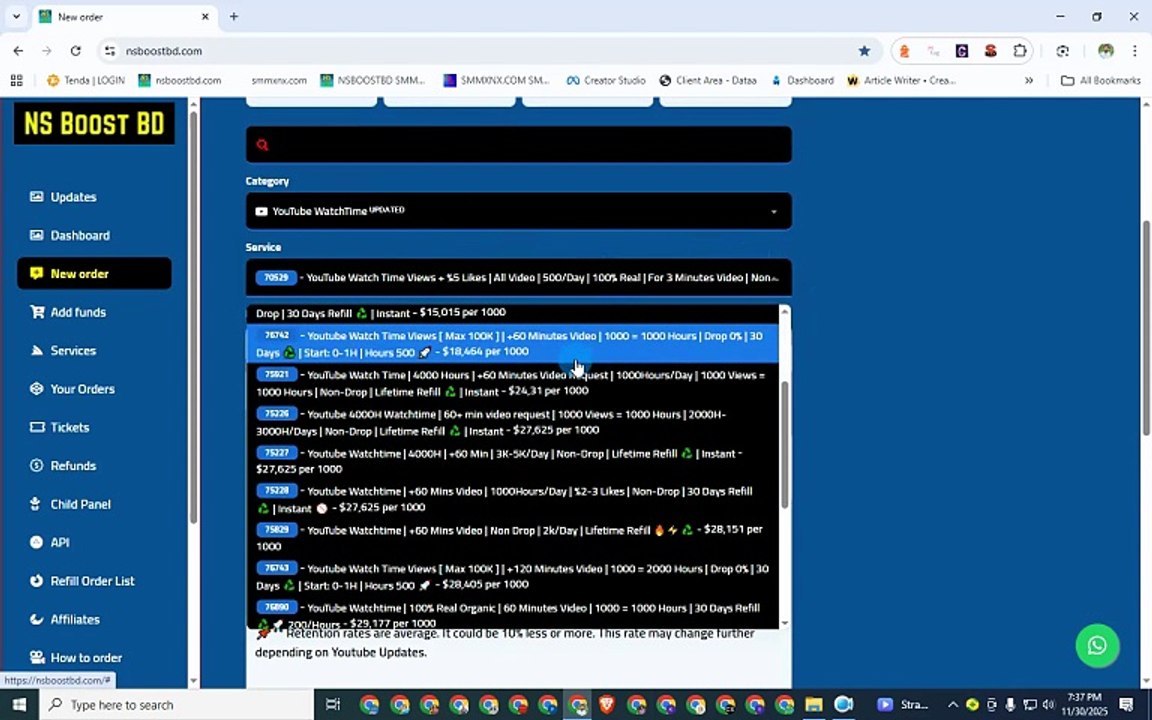Open the Chrome three-dot menu
This screenshot has height=720, width=1152.
pyautogui.click(x=1135, y=51)
